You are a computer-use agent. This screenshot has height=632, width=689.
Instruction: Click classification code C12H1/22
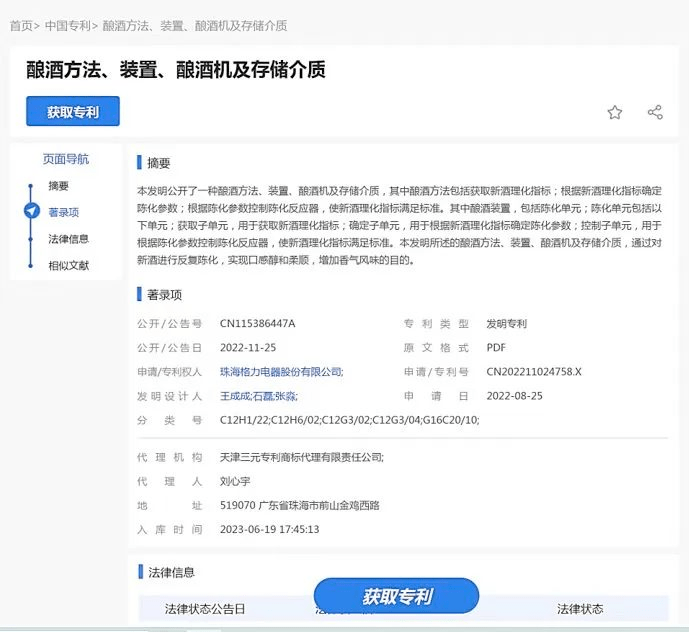[x=244, y=420]
